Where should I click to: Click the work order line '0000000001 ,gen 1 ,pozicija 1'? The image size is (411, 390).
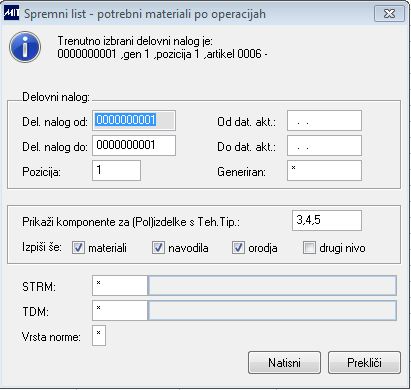(x=128, y=54)
